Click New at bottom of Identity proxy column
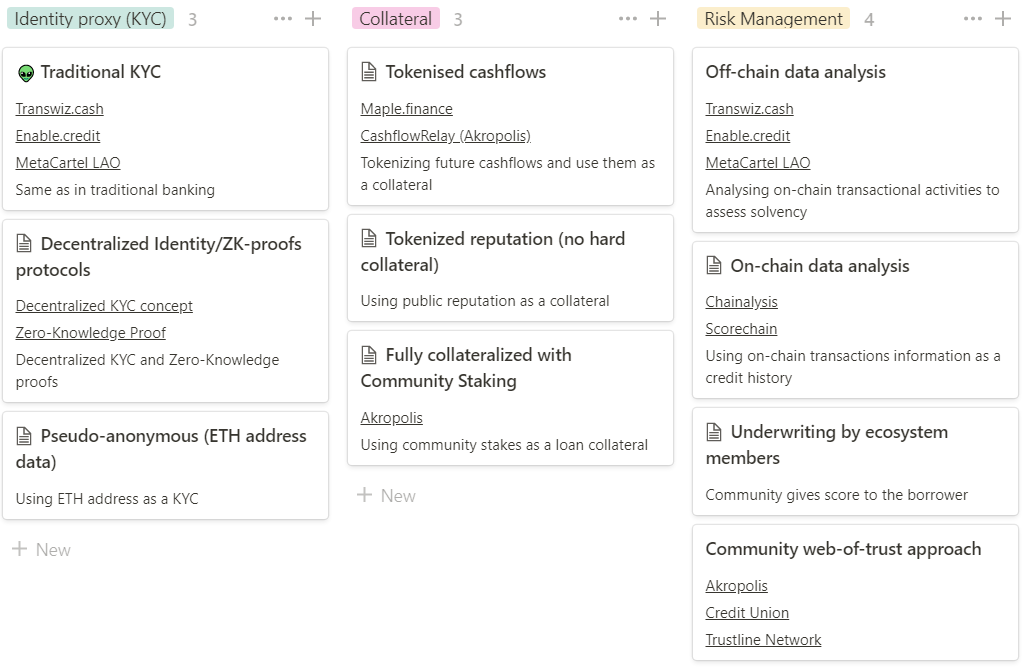1029x671 pixels. (x=41, y=550)
